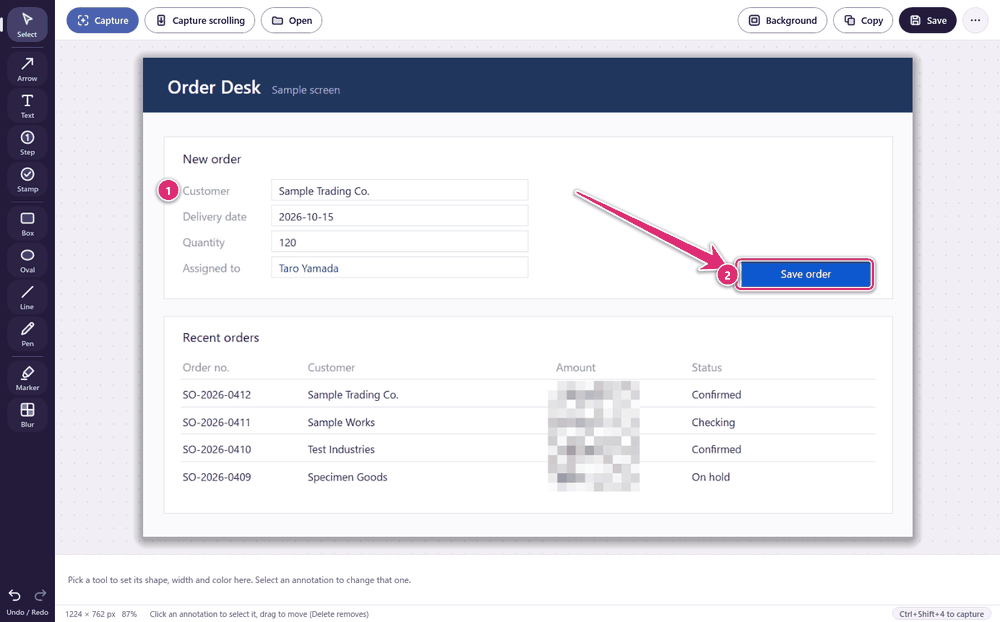Click the Open file button
Viewport: 1000px width, 622px height.
tap(291, 20)
